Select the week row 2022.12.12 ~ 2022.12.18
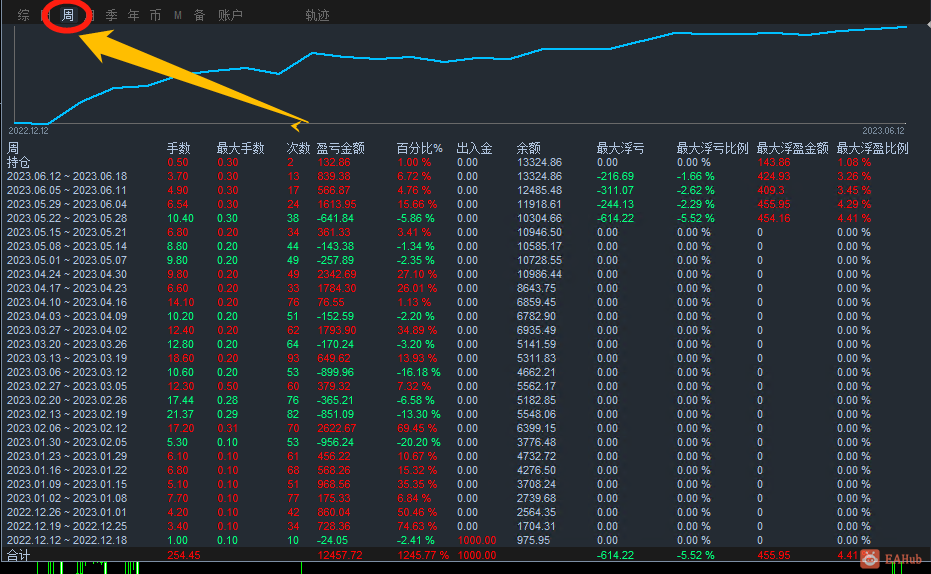 pyautogui.click(x=67, y=540)
